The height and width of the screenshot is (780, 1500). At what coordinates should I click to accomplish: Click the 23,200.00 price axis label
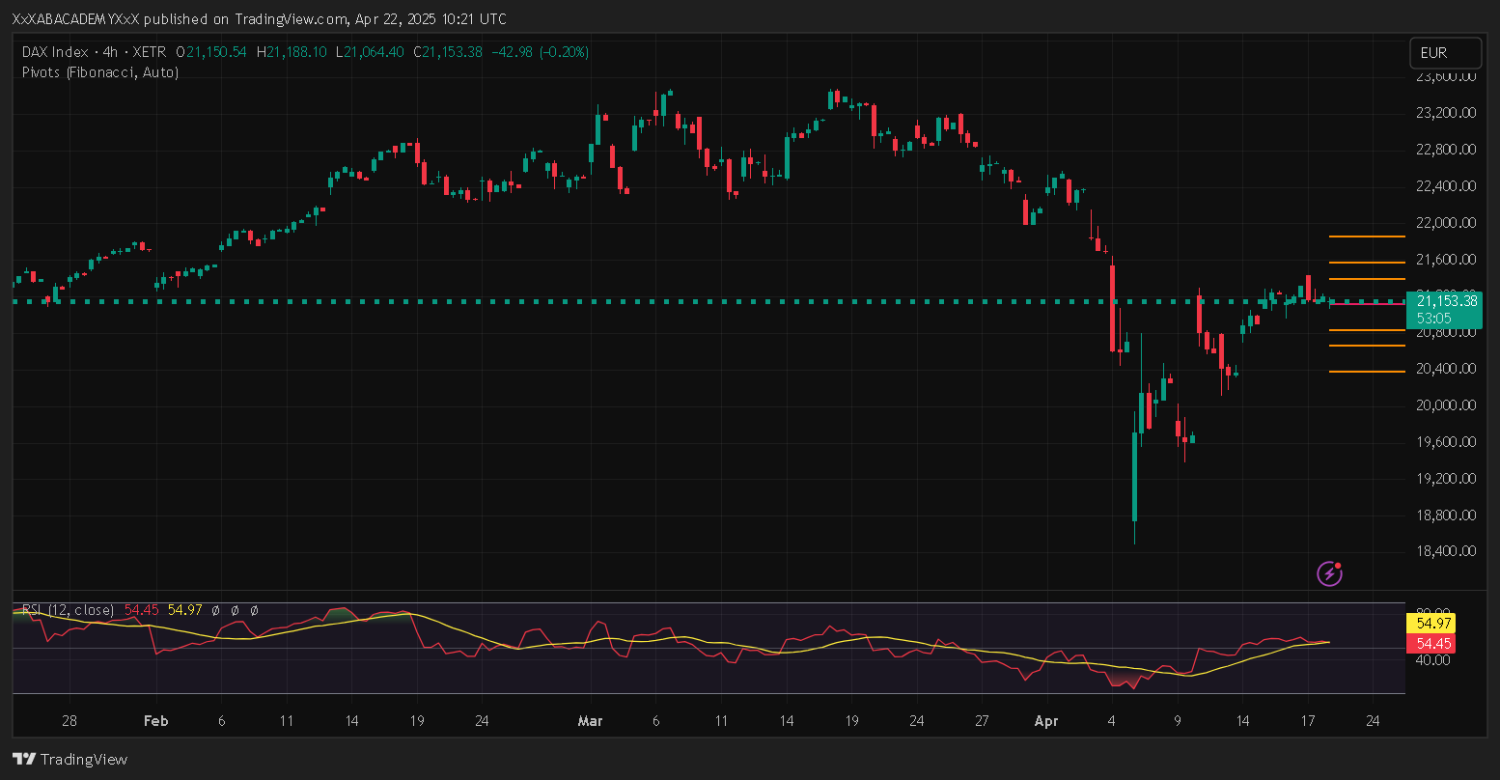coord(1446,113)
